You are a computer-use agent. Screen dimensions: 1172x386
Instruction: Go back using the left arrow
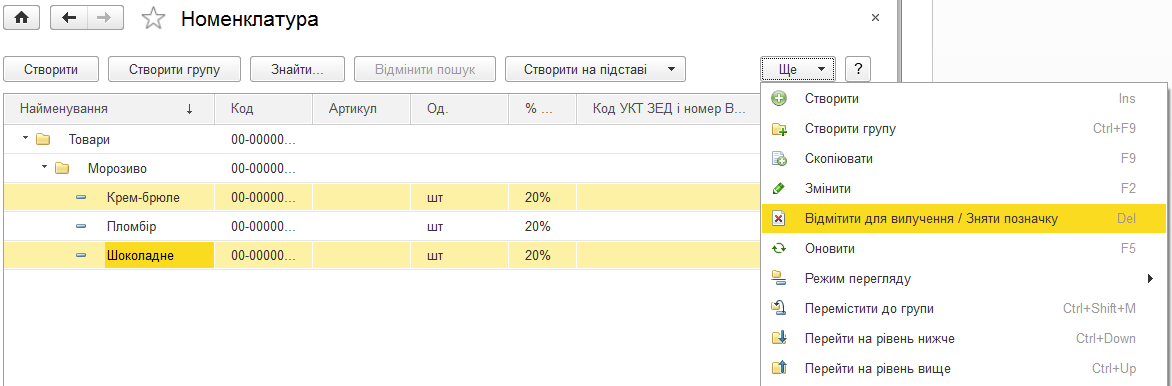(x=69, y=18)
